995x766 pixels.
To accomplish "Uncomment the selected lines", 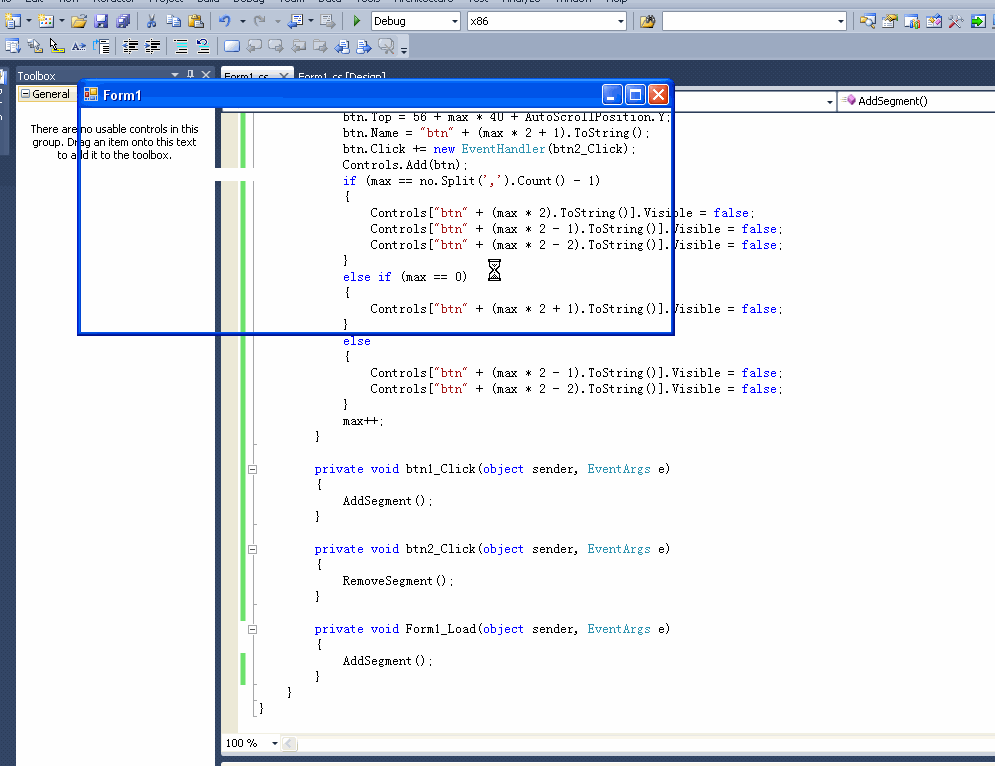I will tap(203, 46).
